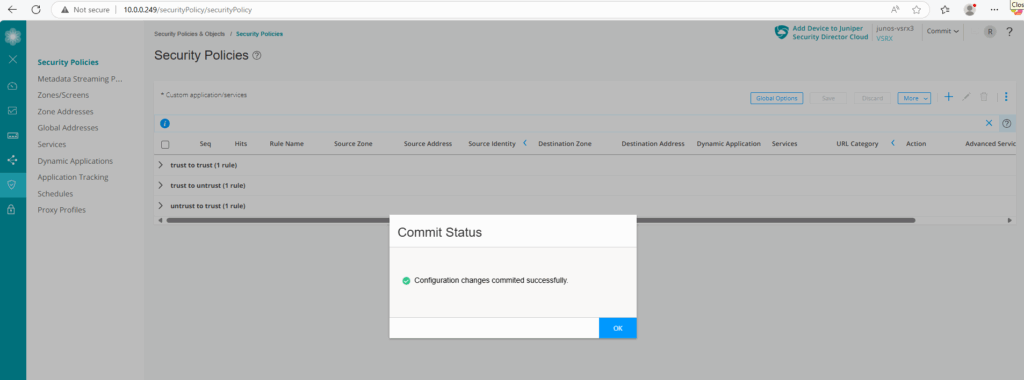Click the Action column header

pos(916,144)
